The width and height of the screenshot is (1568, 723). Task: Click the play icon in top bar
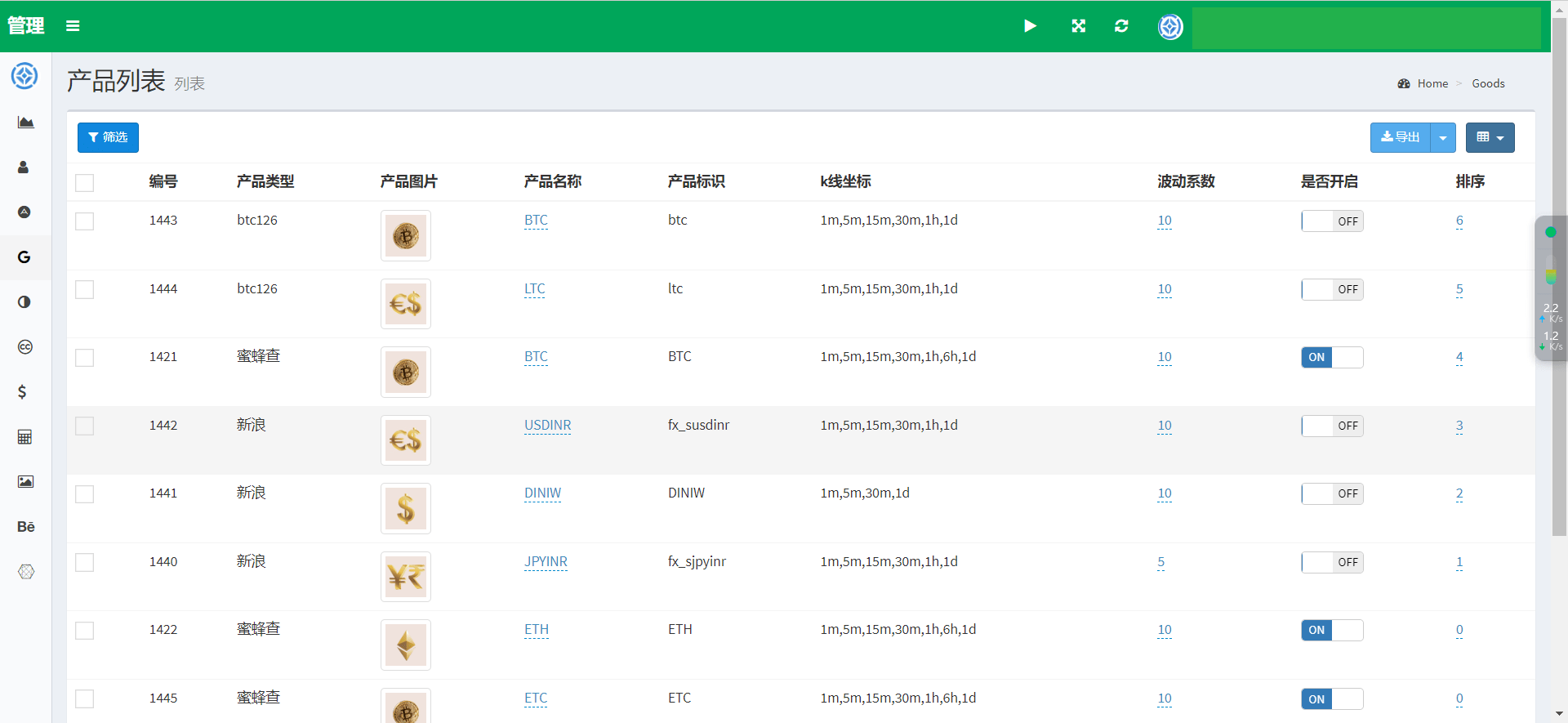pyautogui.click(x=1030, y=26)
